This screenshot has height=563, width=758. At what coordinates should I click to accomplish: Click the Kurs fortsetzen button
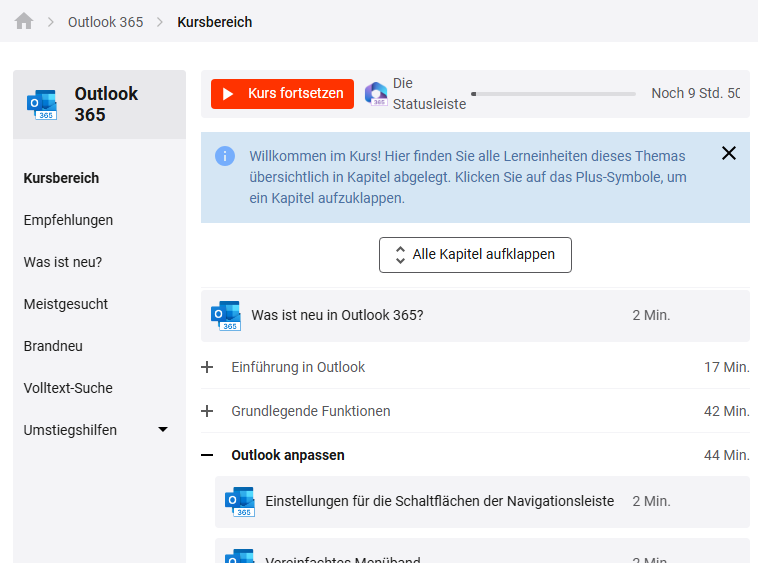coord(282,94)
